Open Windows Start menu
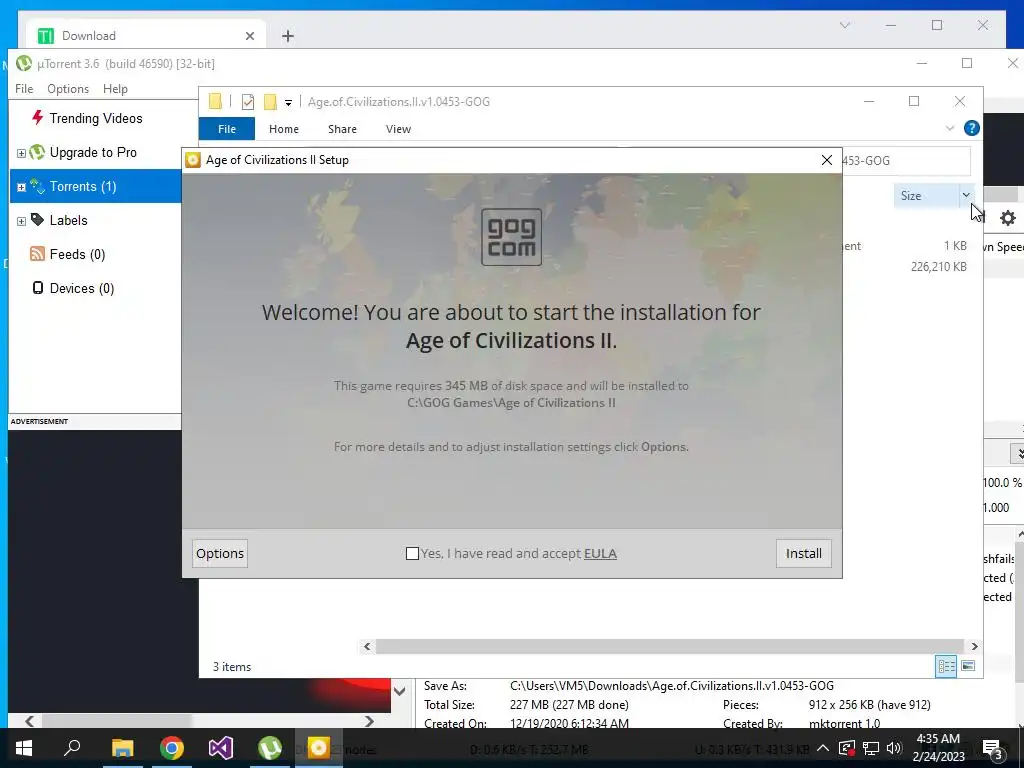Screen dimensions: 1024x768 click(24, 748)
